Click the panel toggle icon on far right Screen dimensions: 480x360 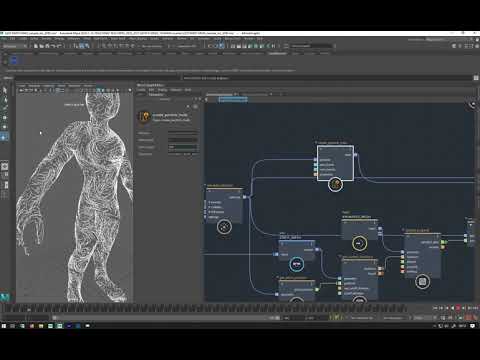click(476, 78)
